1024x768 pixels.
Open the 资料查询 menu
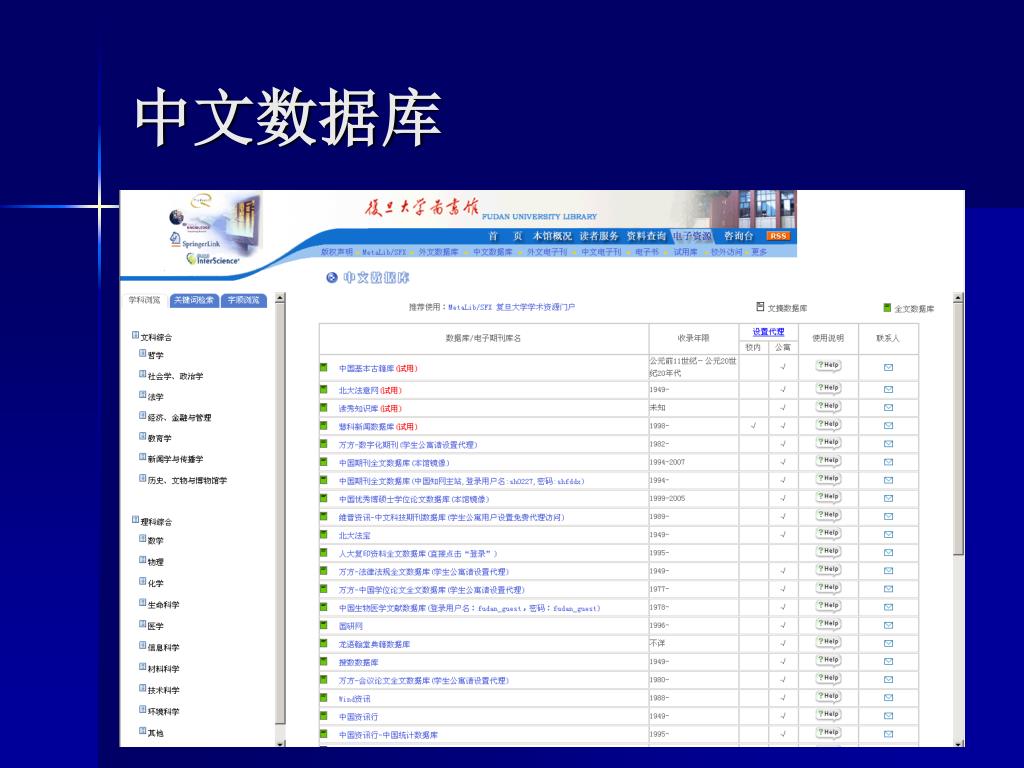point(646,236)
